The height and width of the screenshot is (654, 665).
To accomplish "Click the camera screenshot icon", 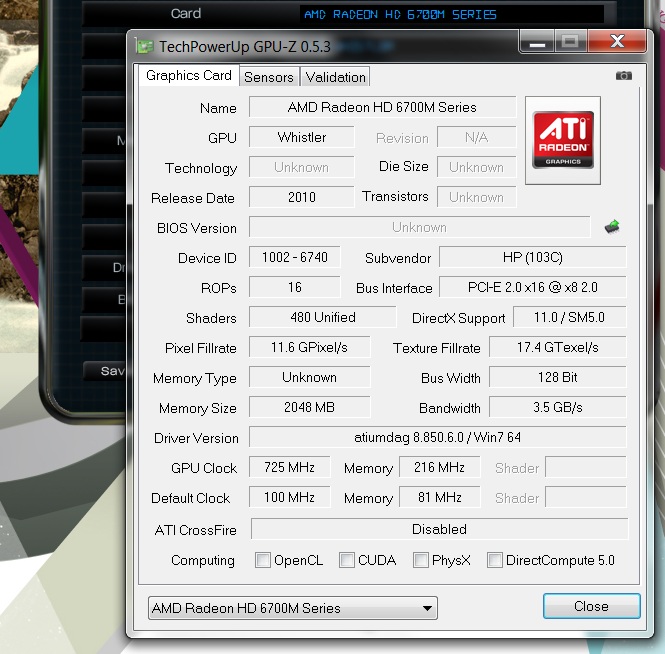I will coord(624,76).
